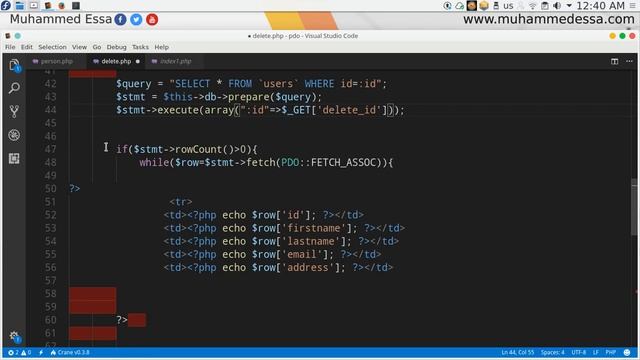Click the terminal icon in top panel
The width and height of the screenshot is (640, 360).
pyautogui.click(x=76, y=5)
